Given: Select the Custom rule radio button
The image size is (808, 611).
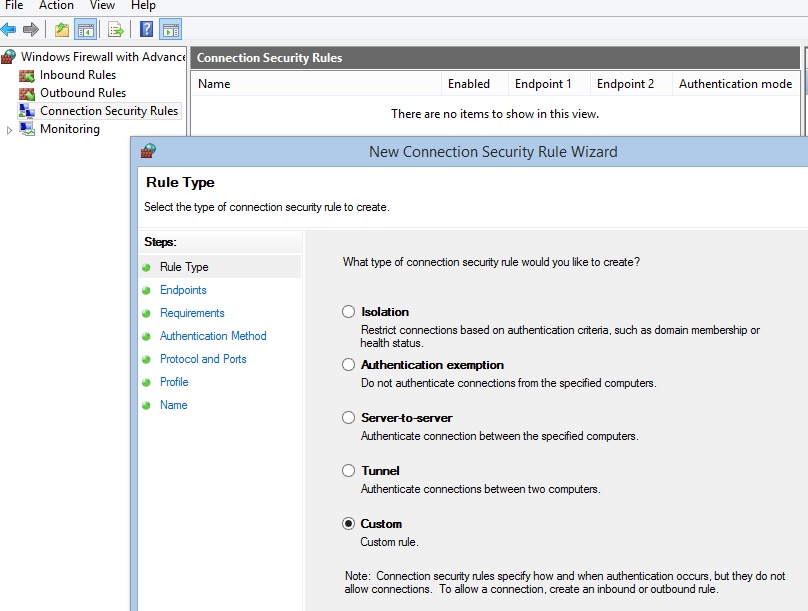Looking at the screenshot, I should click(x=348, y=523).
